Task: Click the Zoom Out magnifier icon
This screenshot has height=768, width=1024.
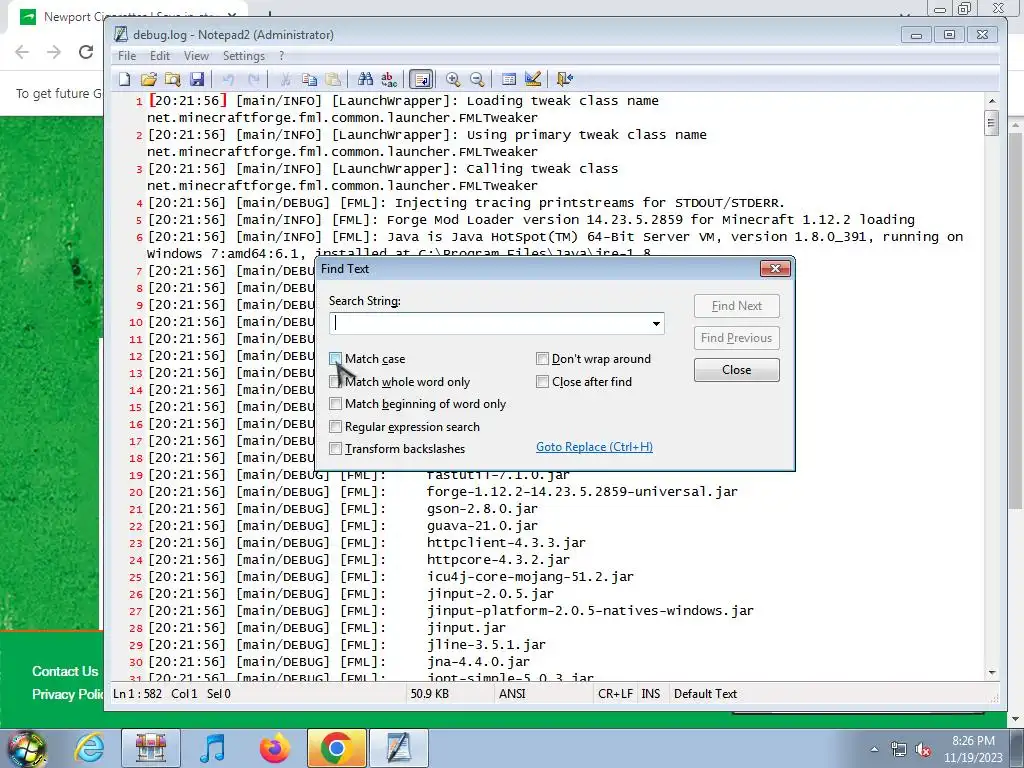Action: (477, 79)
